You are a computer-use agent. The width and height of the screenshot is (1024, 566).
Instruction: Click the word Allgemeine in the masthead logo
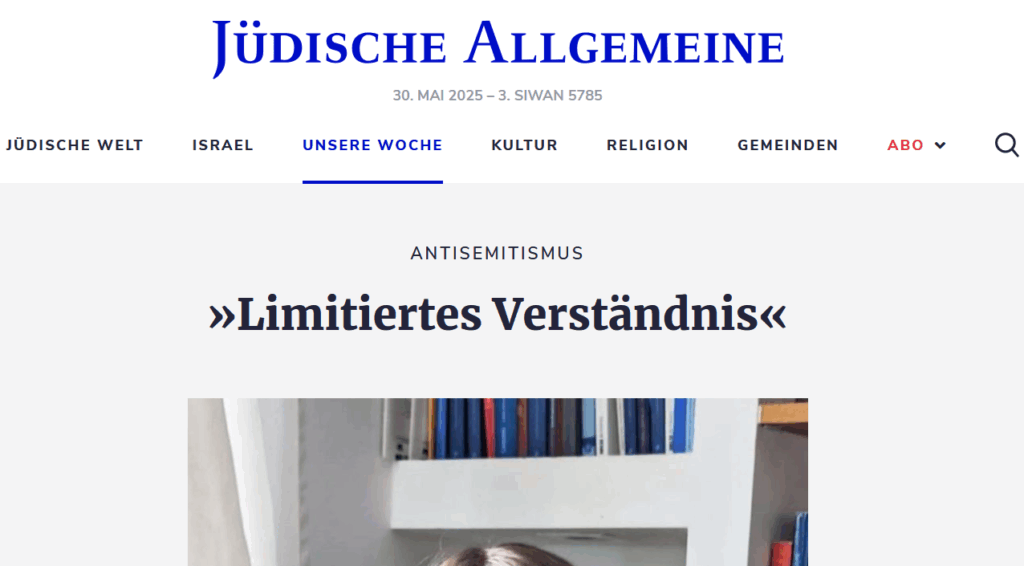coord(624,43)
